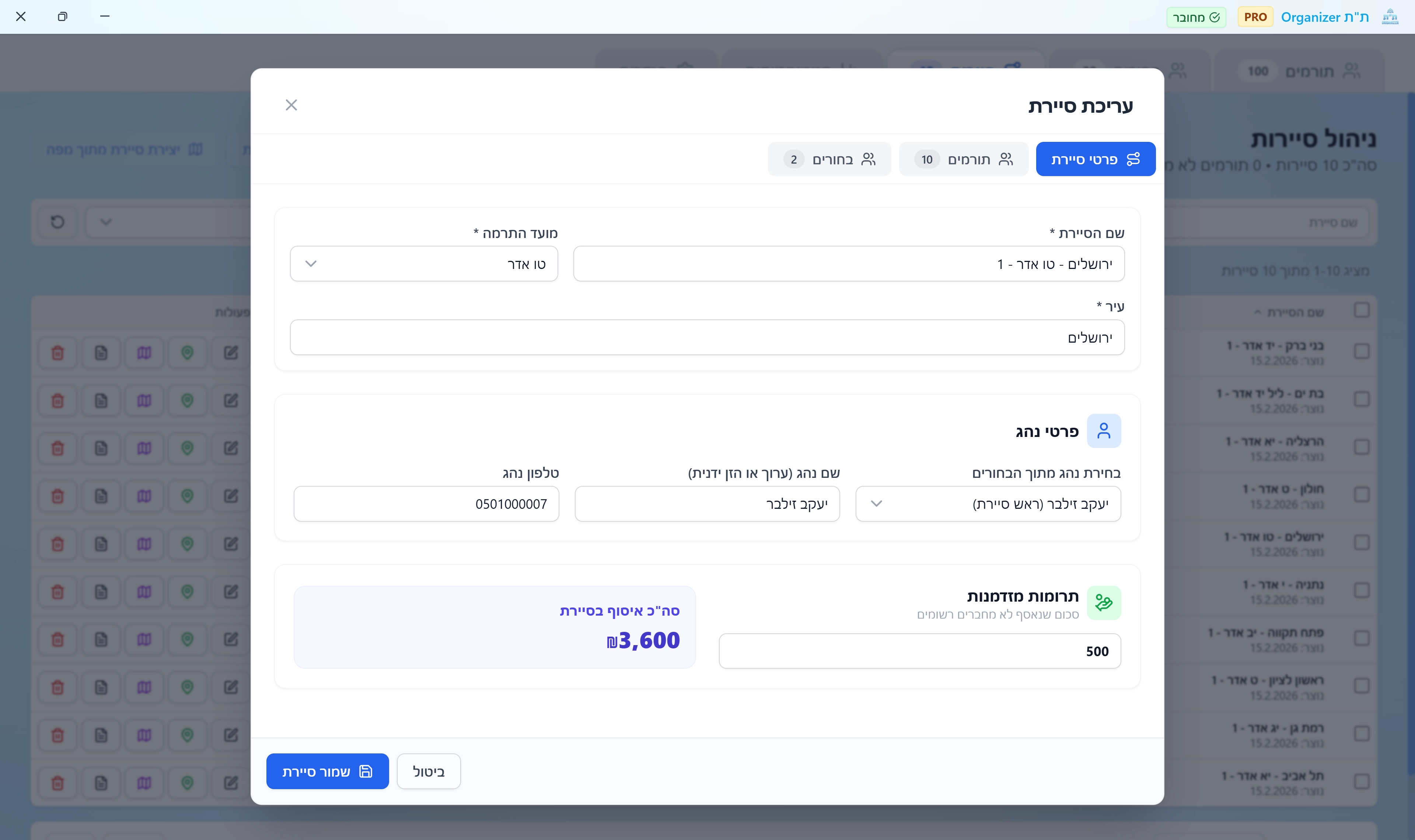Image resolution: width=1415 pixels, height=840 pixels.
Task: Click the green casual donations hand icon
Action: coord(1103,602)
